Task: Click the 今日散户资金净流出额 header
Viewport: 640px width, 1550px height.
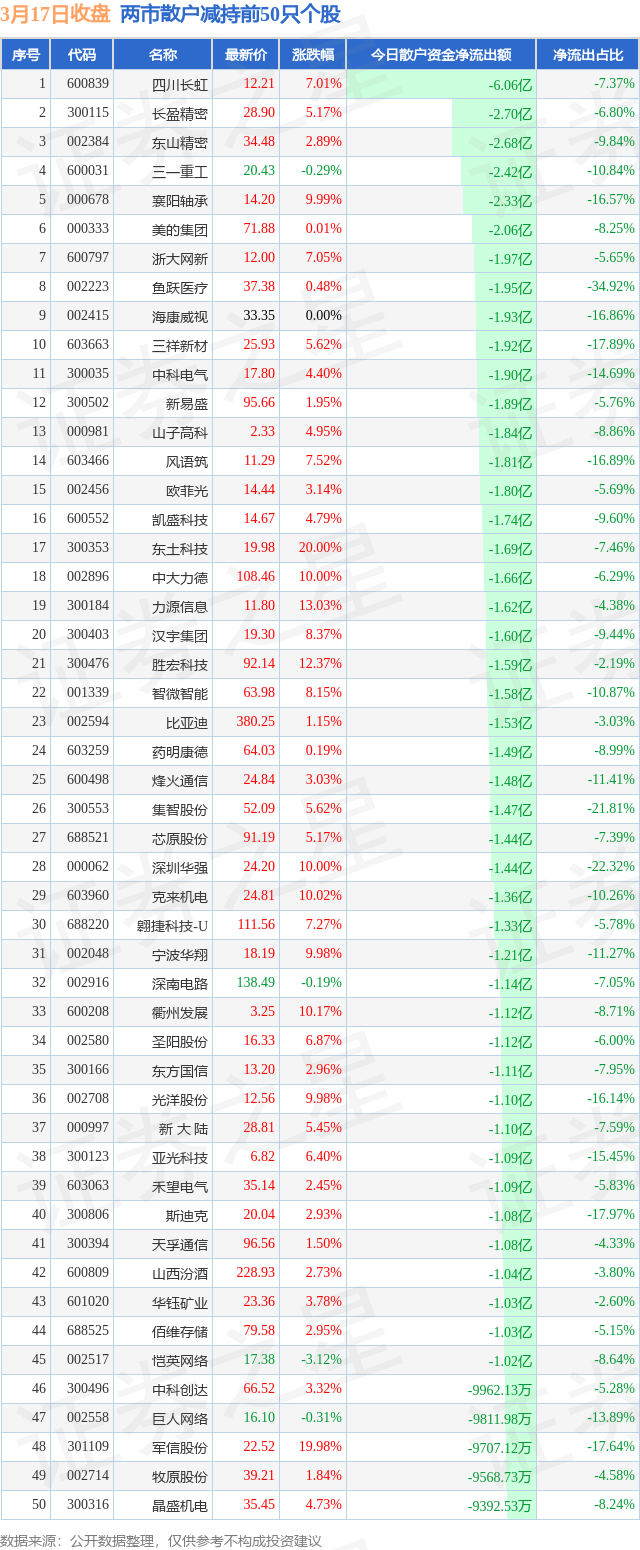Action: point(441,55)
